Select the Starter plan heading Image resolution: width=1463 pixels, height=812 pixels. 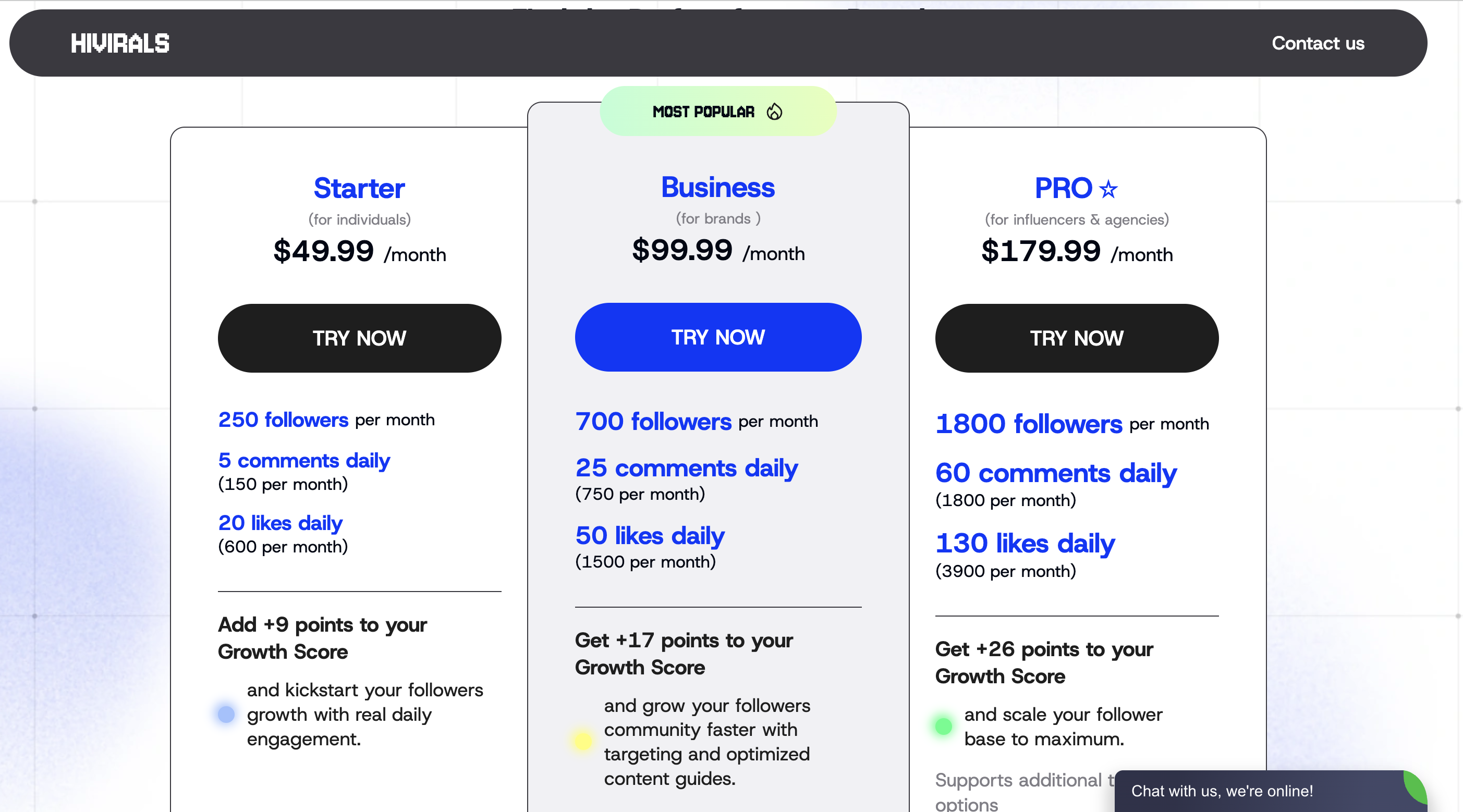[359, 189]
